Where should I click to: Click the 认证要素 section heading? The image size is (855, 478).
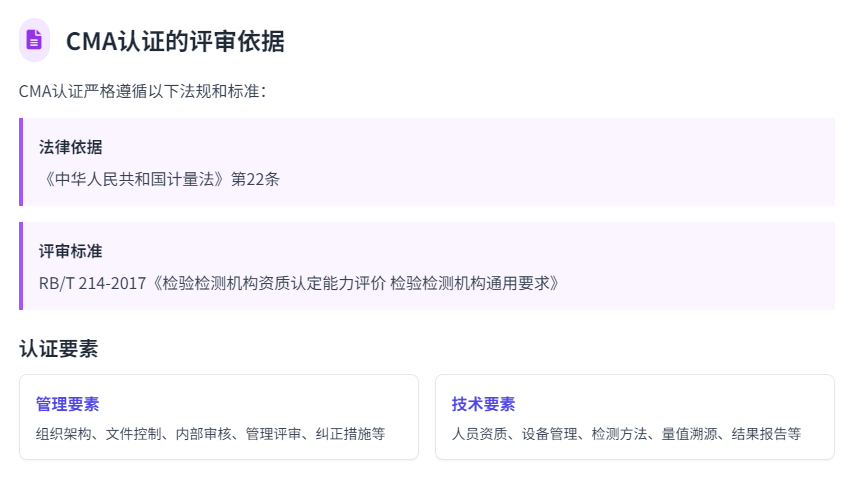coord(58,348)
